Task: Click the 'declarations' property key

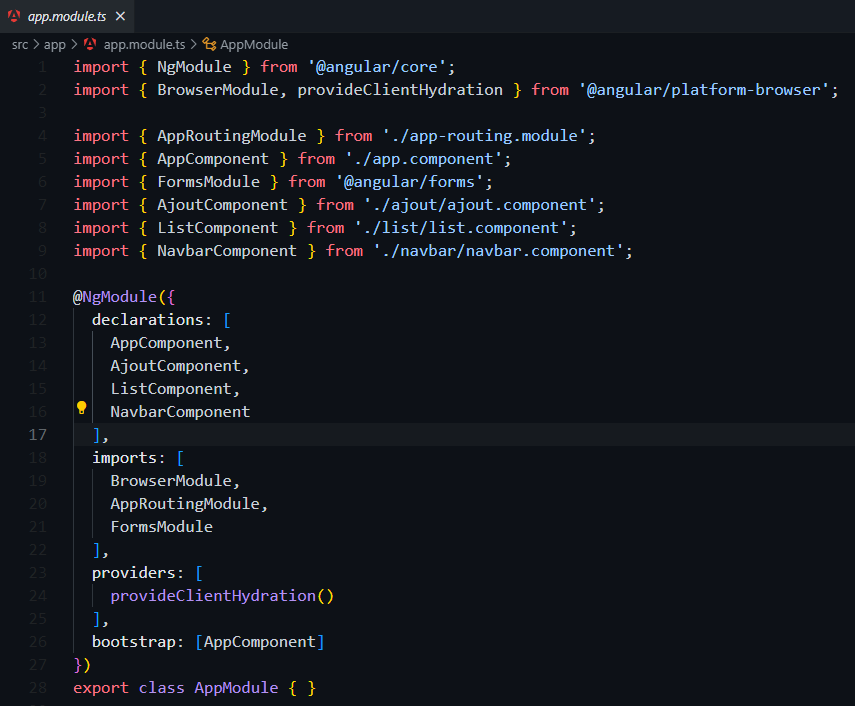Action: pos(147,319)
